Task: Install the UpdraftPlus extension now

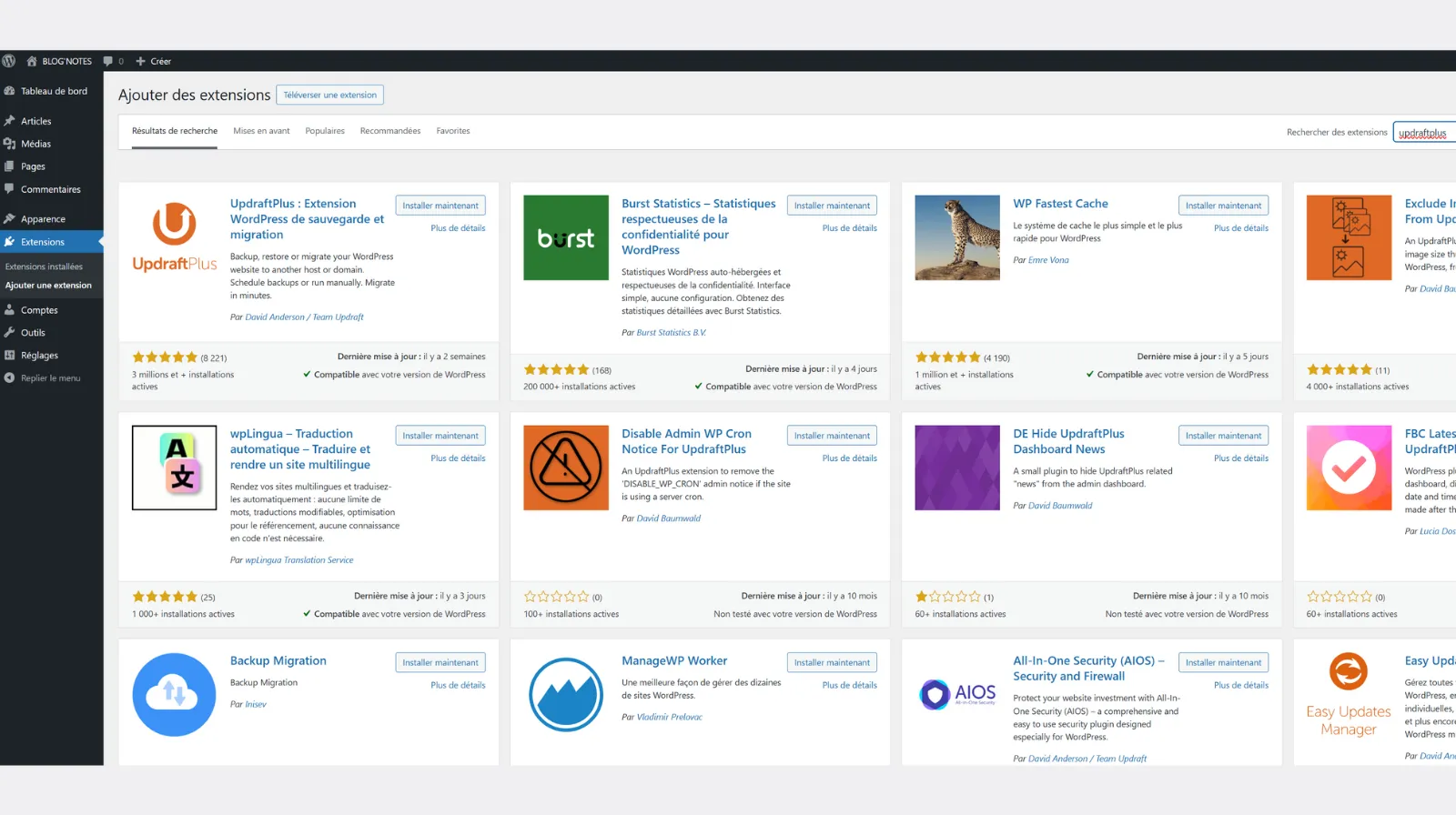Action: tap(440, 206)
